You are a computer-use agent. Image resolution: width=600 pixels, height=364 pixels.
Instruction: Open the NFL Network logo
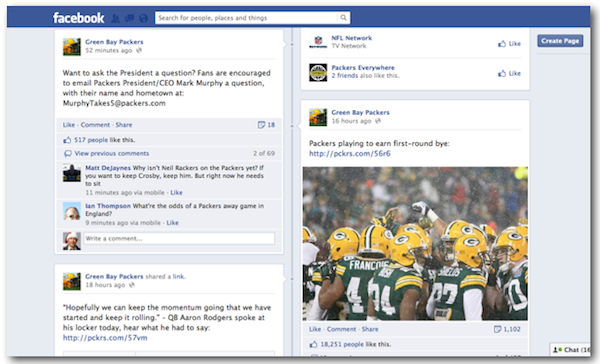(x=318, y=42)
